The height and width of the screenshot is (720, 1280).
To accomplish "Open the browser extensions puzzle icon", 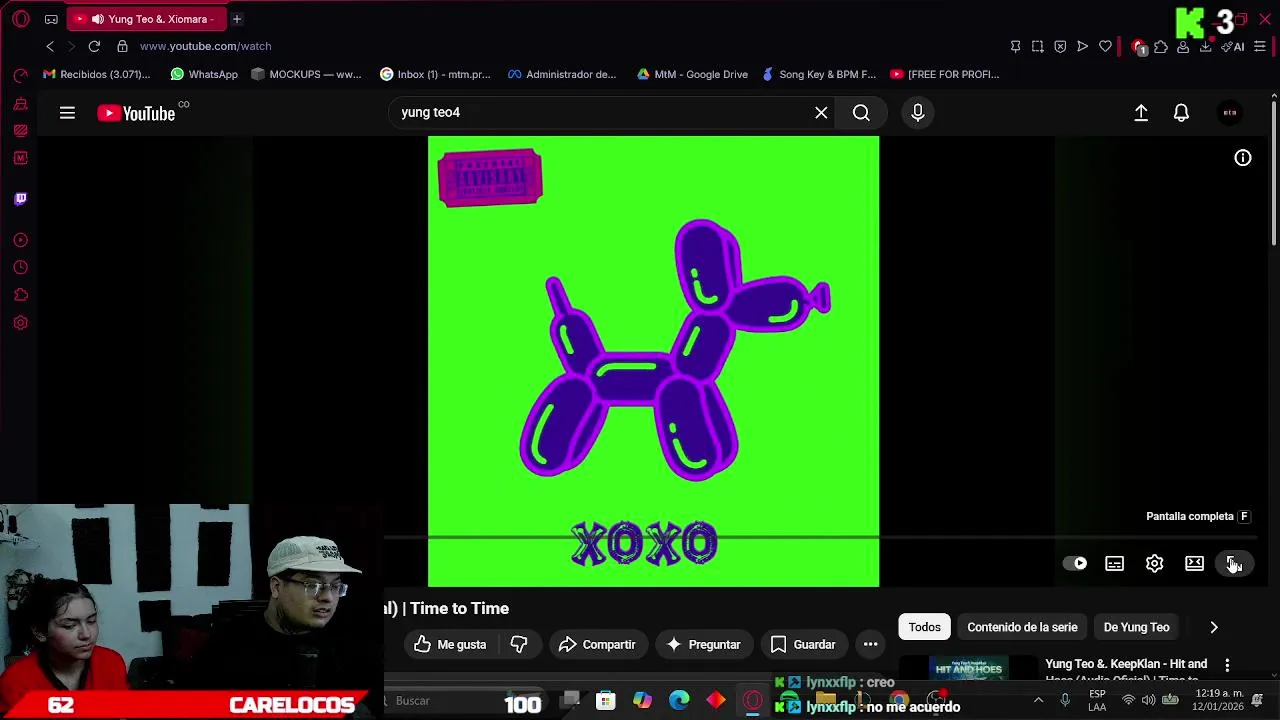I will tap(1161, 46).
